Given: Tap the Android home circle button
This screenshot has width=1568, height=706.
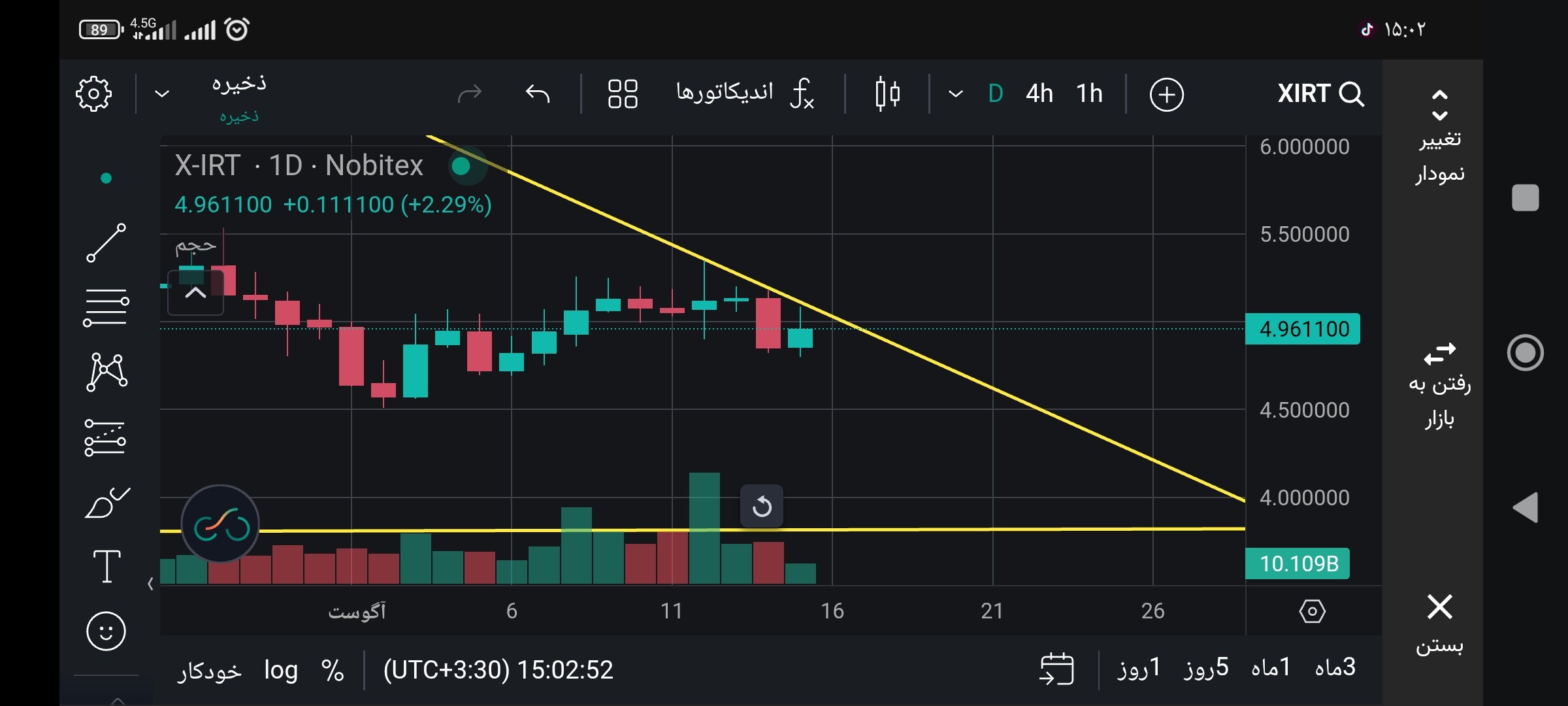Looking at the screenshot, I should pyautogui.click(x=1525, y=353).
